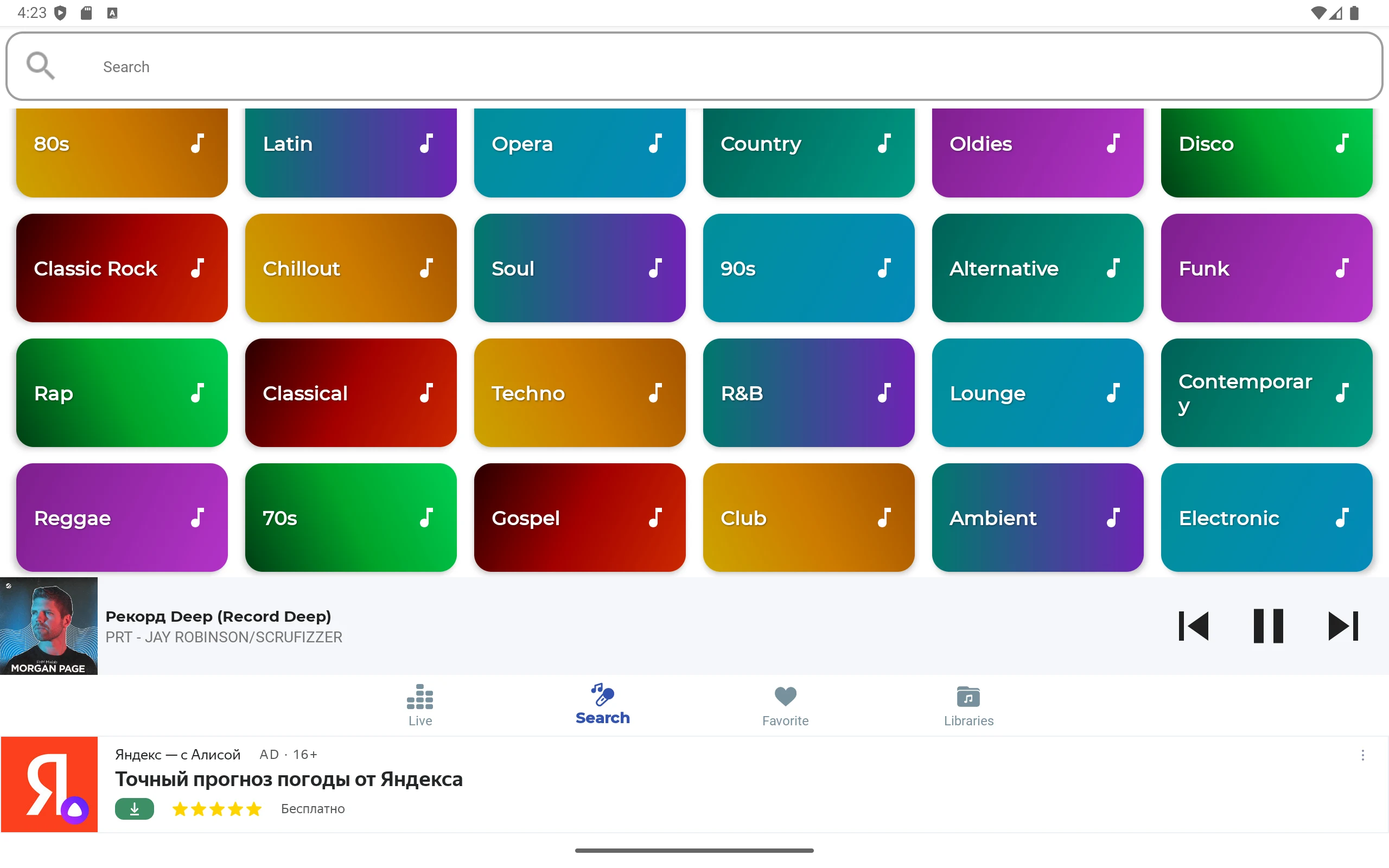This screenshot has width=1389, height=868.
Task: Click the music note on Classical tile
Action: (x=426, y=393)
